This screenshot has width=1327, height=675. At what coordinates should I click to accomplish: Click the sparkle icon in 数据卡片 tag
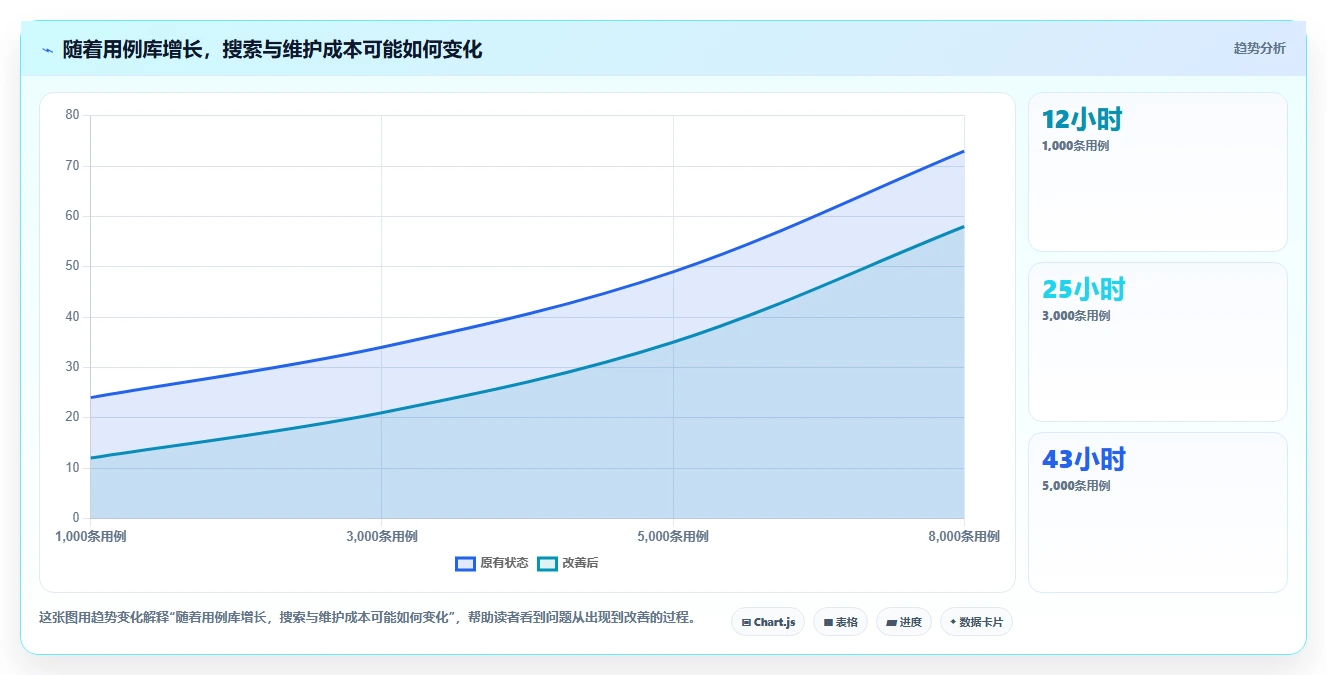click(x=953, y=622)
